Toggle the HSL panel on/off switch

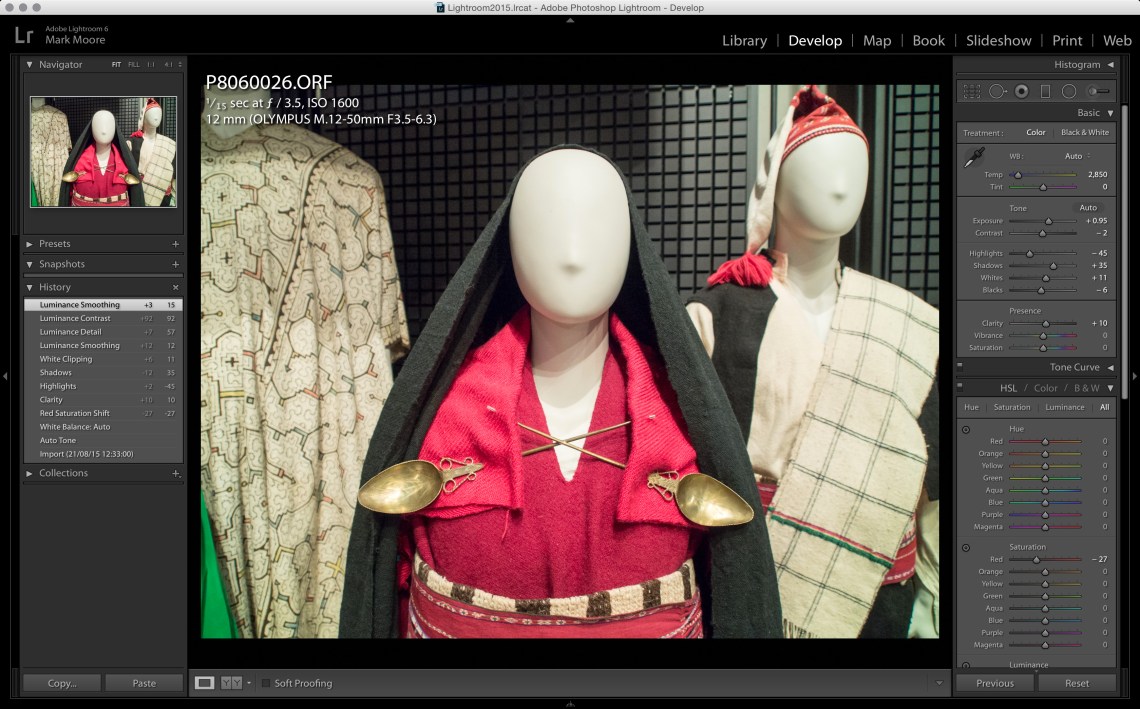tap(960, 388)
